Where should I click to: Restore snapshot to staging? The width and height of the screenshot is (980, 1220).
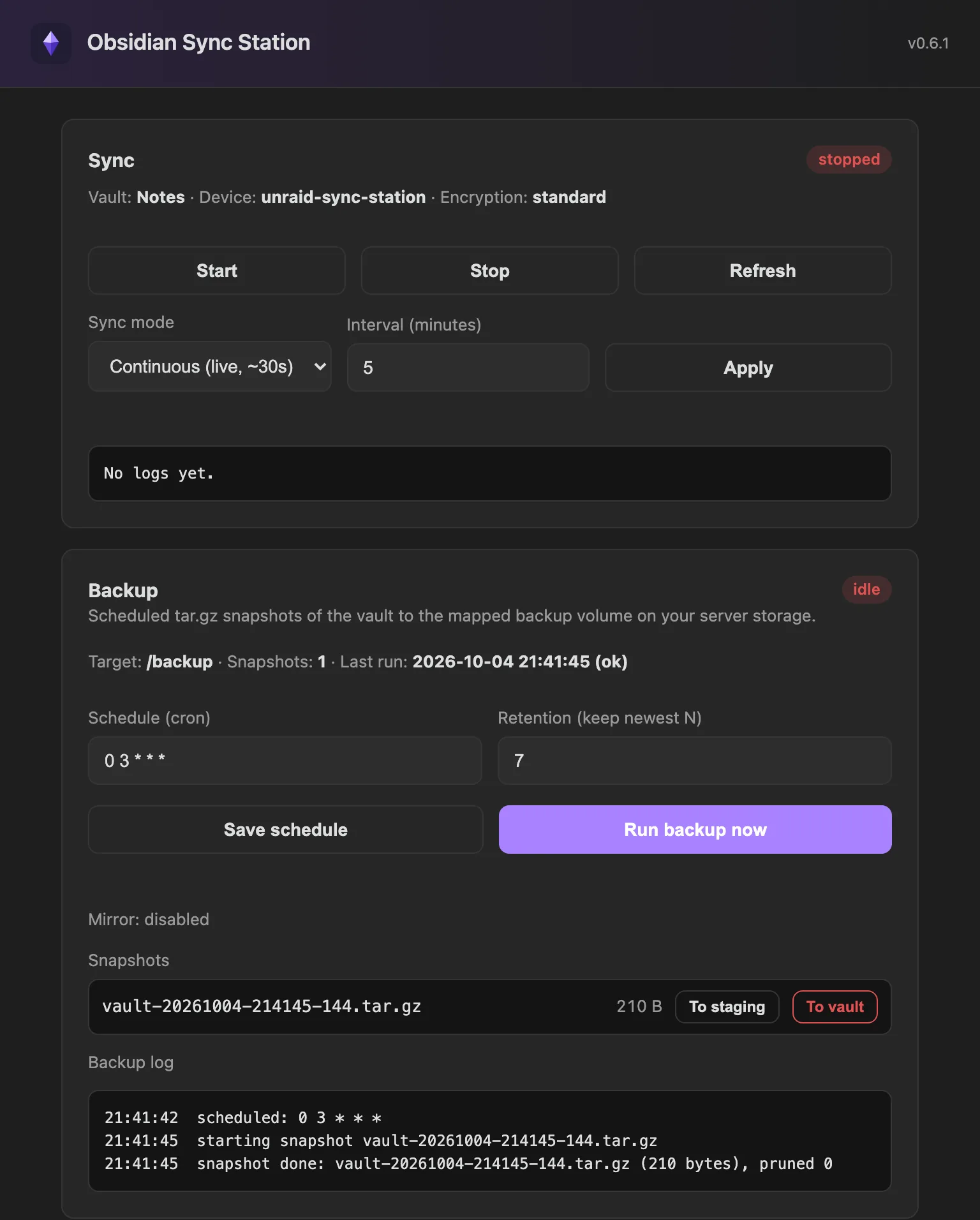click(727, 1007)
